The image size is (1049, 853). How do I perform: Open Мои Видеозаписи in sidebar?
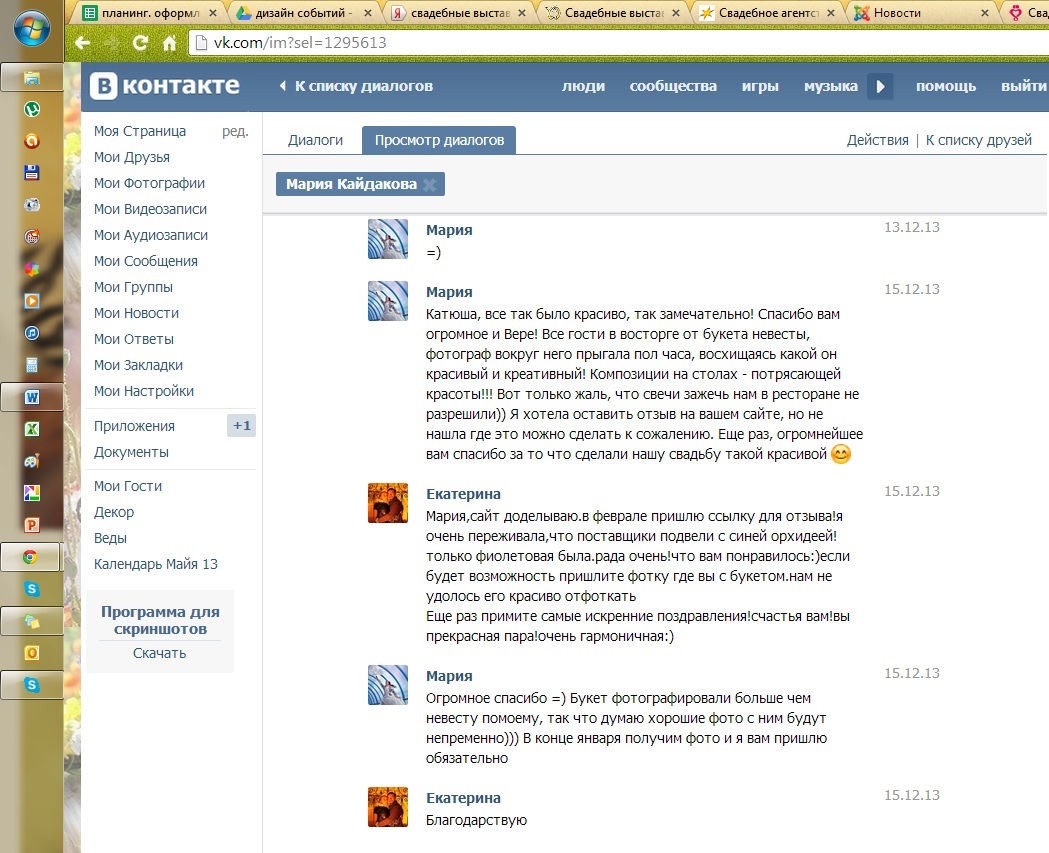pos(151,209)
